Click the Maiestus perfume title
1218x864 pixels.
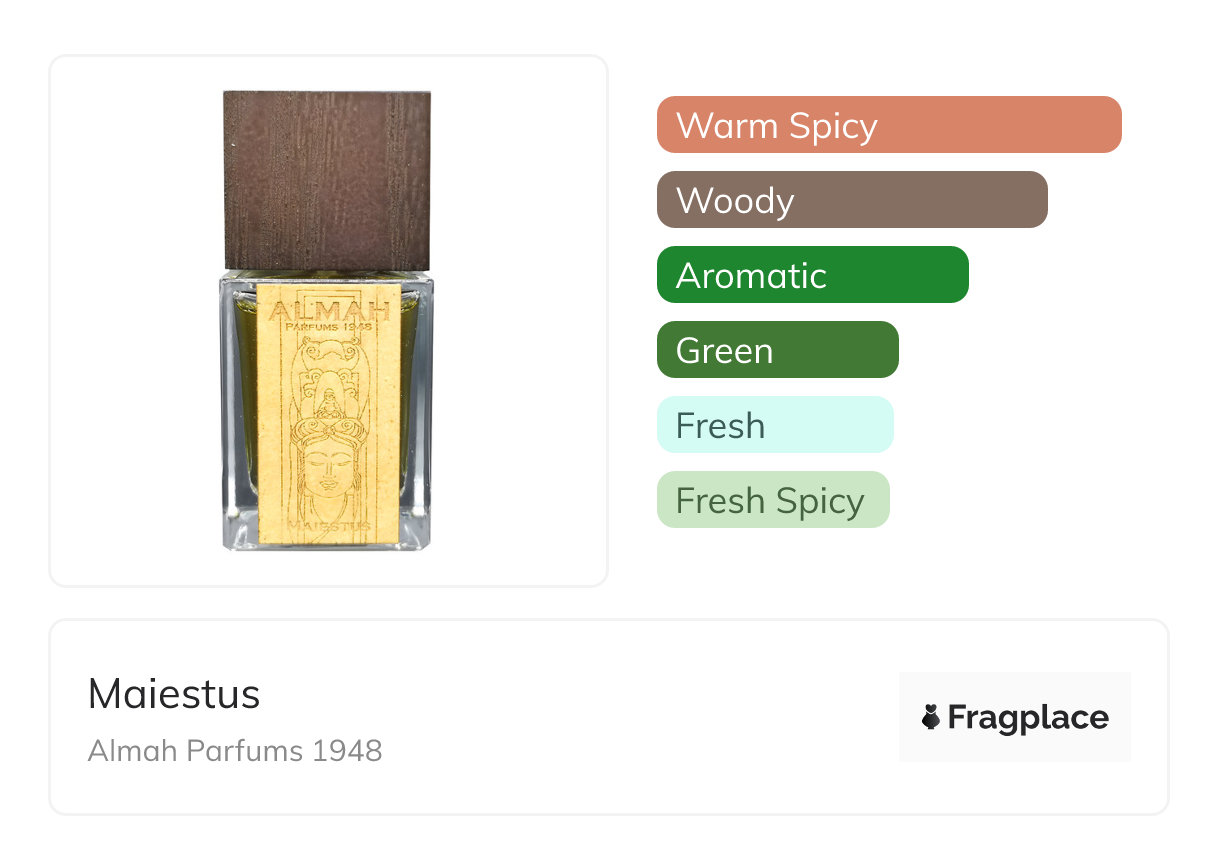pyautogui.click(x=174, y=694)
